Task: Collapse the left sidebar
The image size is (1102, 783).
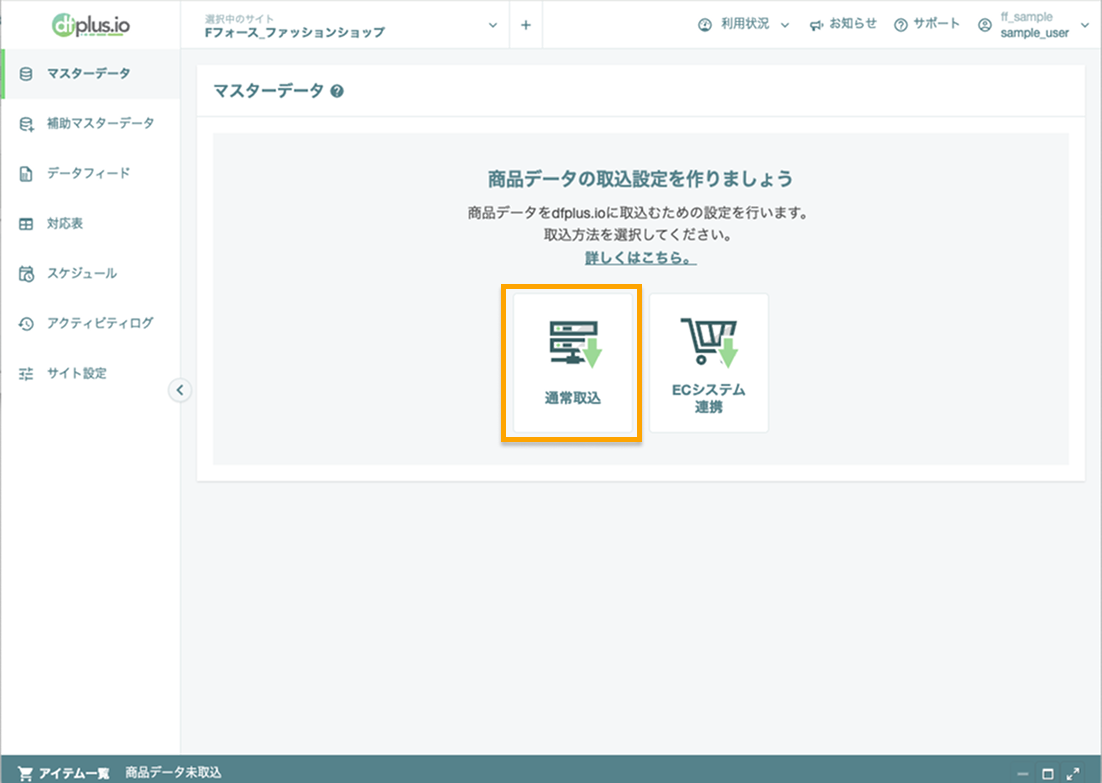Action: [180, 390]
